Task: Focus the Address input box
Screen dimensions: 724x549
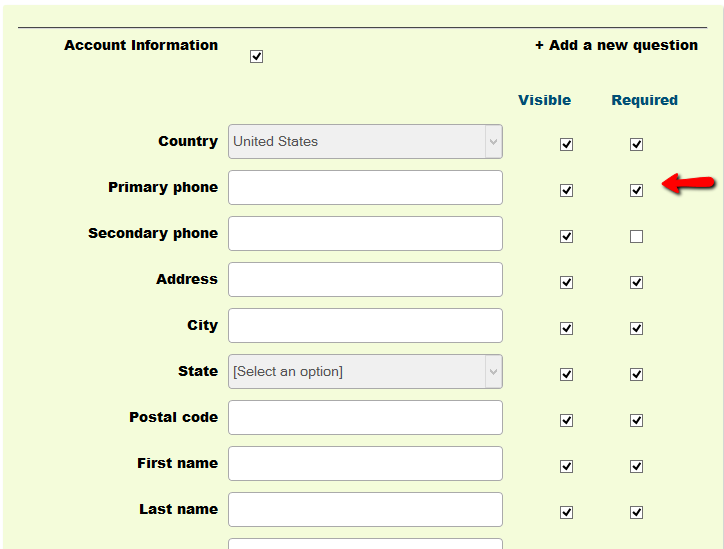Action: click(x=365, y=280)
